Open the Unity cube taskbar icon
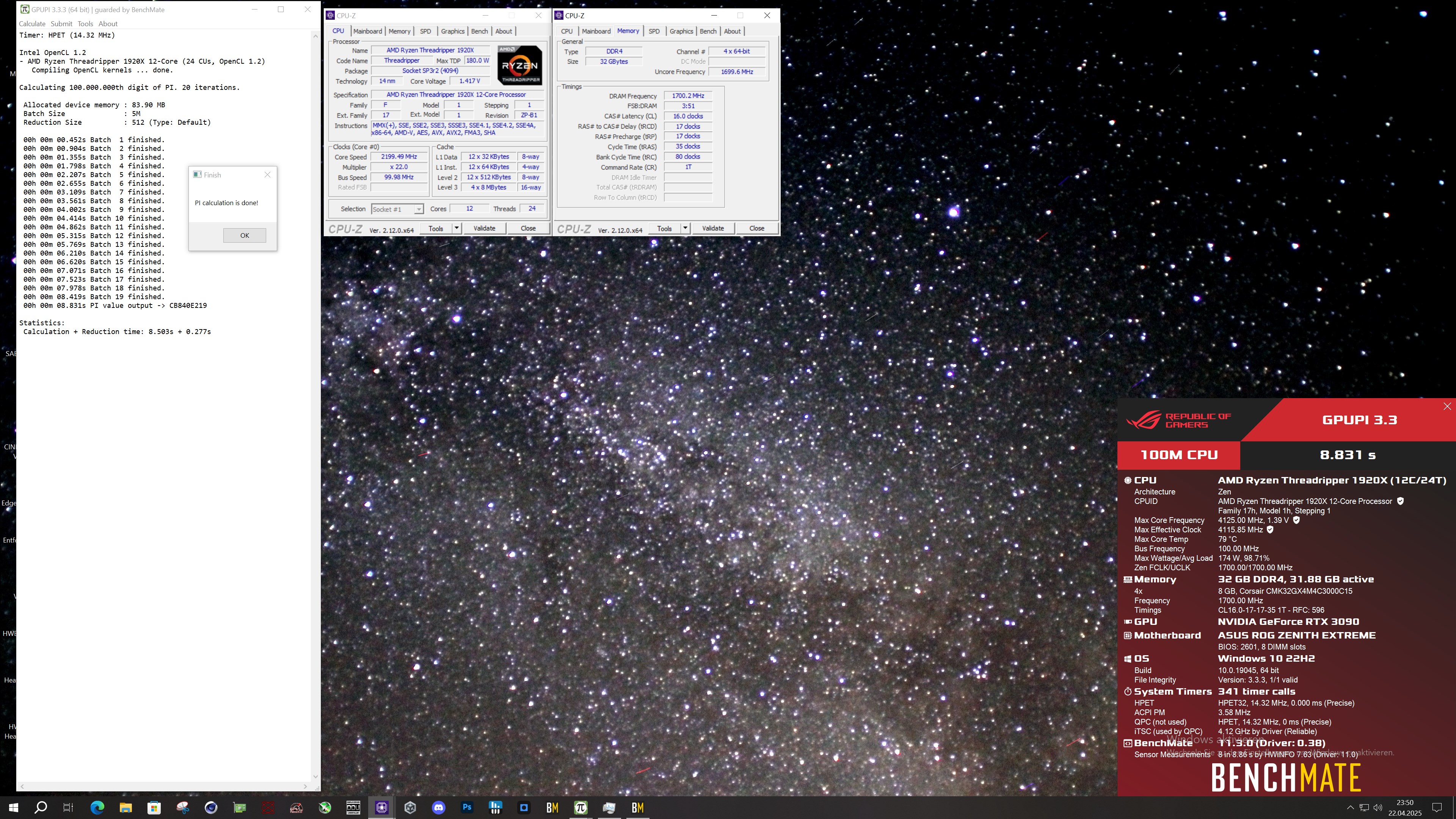Screen dimensions: 1456x819 [410, 808]
